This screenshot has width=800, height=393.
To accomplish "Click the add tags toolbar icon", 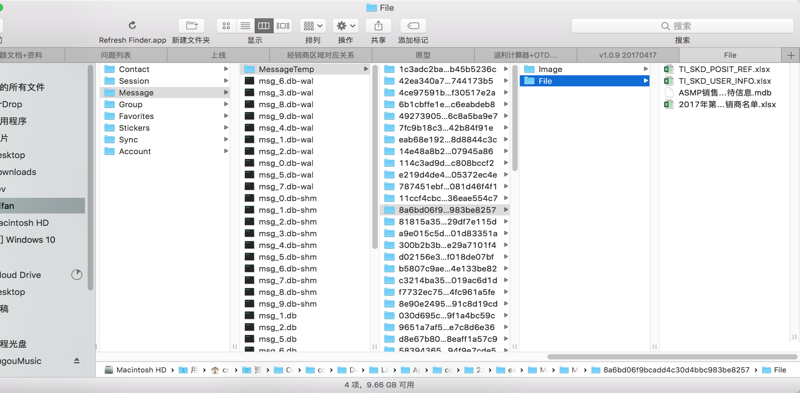I will point(413,26).
